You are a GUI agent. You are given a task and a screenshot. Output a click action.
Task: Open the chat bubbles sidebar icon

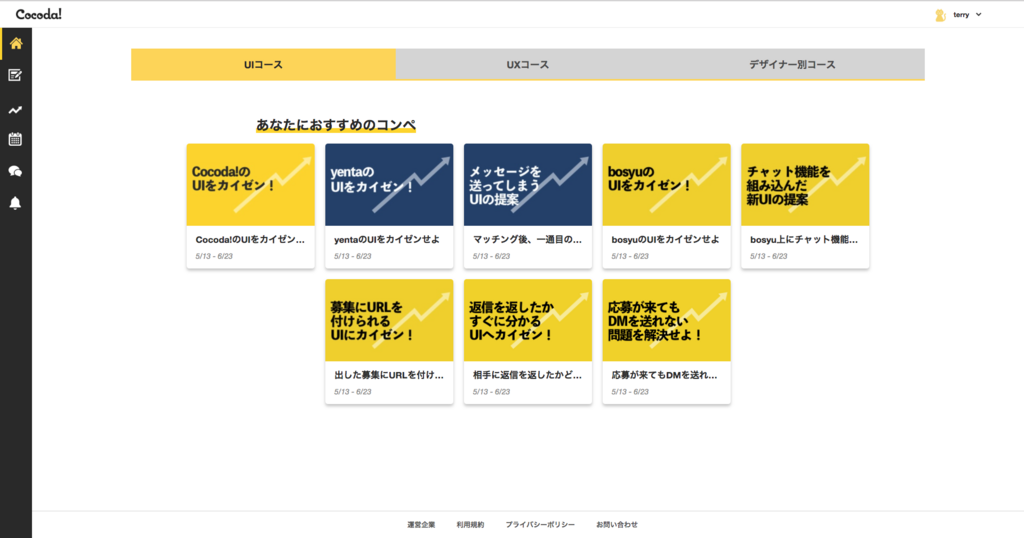(x=15, y=171)
